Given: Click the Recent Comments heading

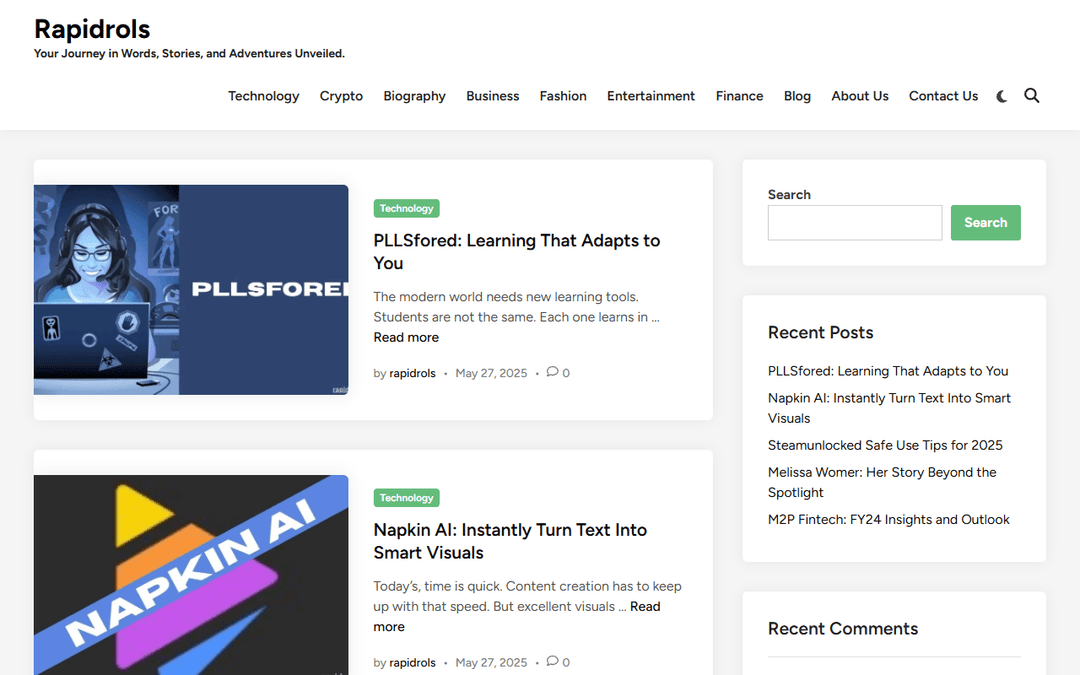Looking at the screenshot, I should pyautogui.click(x=843, y=628).
